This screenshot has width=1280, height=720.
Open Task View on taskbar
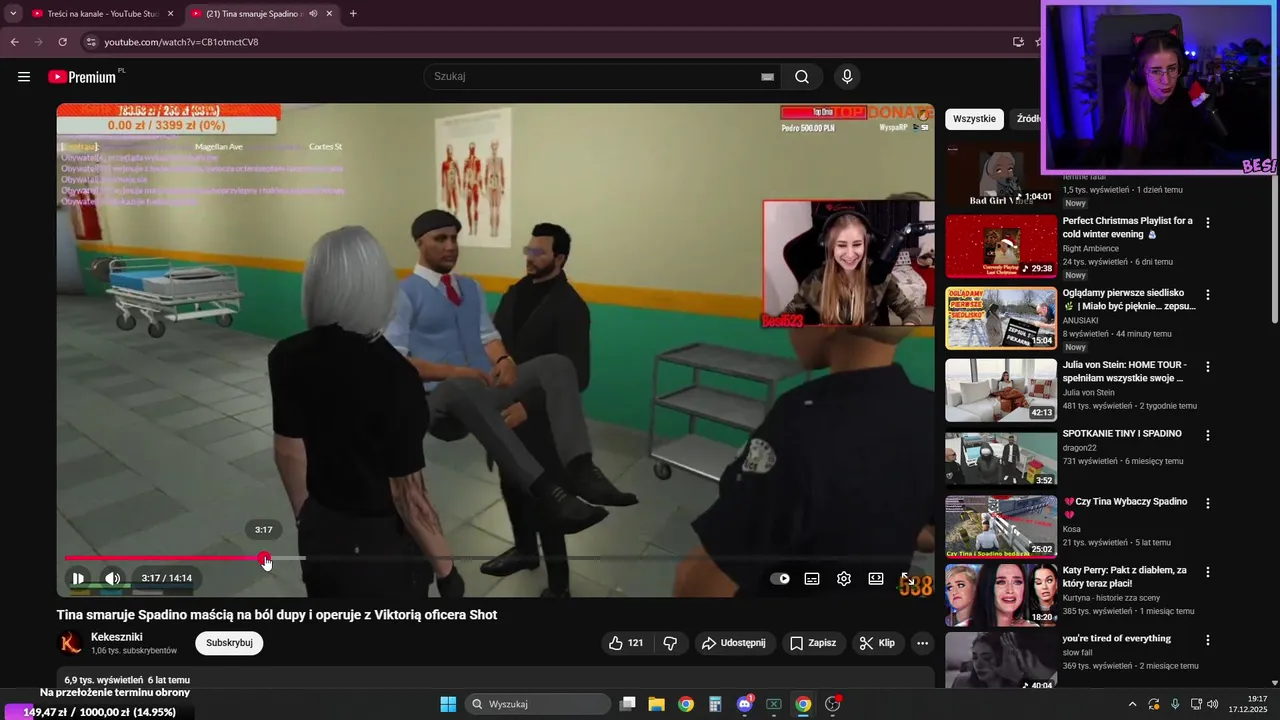pyautogui.click(x=628, y=704)
